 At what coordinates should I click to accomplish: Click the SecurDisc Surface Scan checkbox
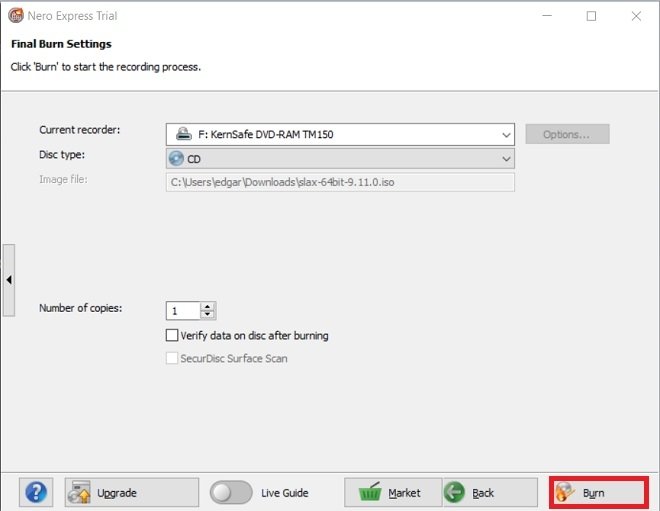(x=172, y=358)
